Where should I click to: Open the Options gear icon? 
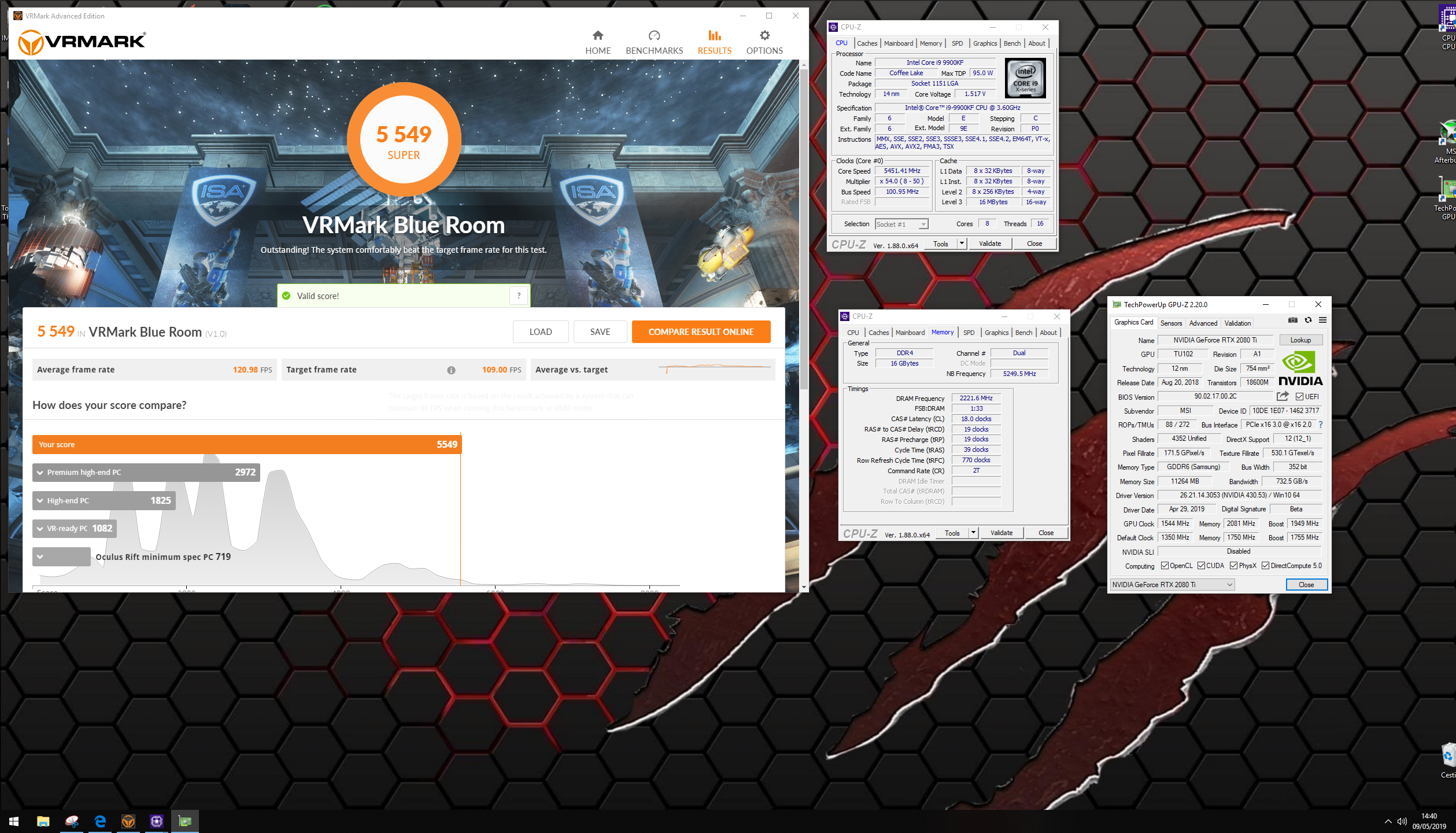(764, 35)
